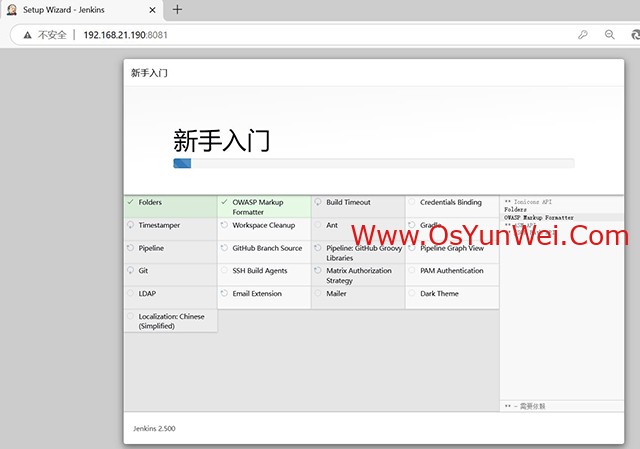The height and width of the screenshot is (449, 640).
Task: Click the pending icon beside Gradle
Action: pyautogui.click(x=412, y=224)
